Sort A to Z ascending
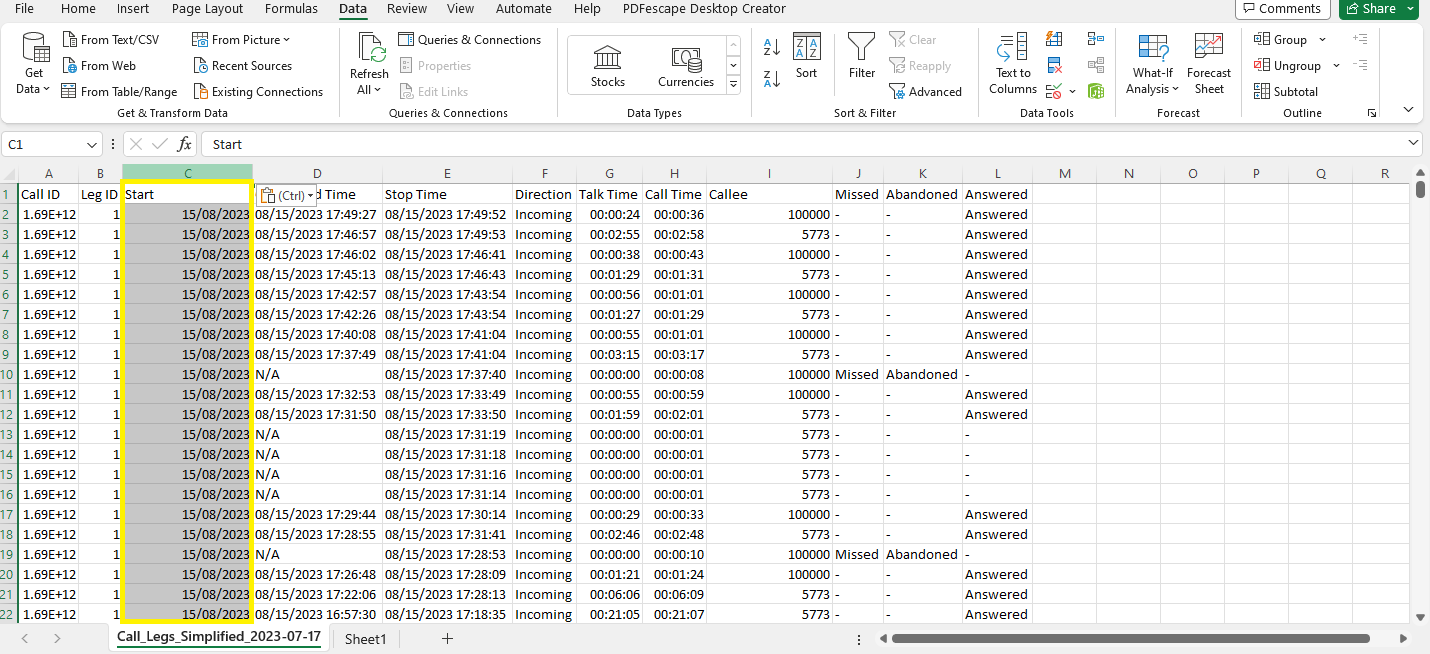This screenshot has width=1430, height=654. pos(771,47)
